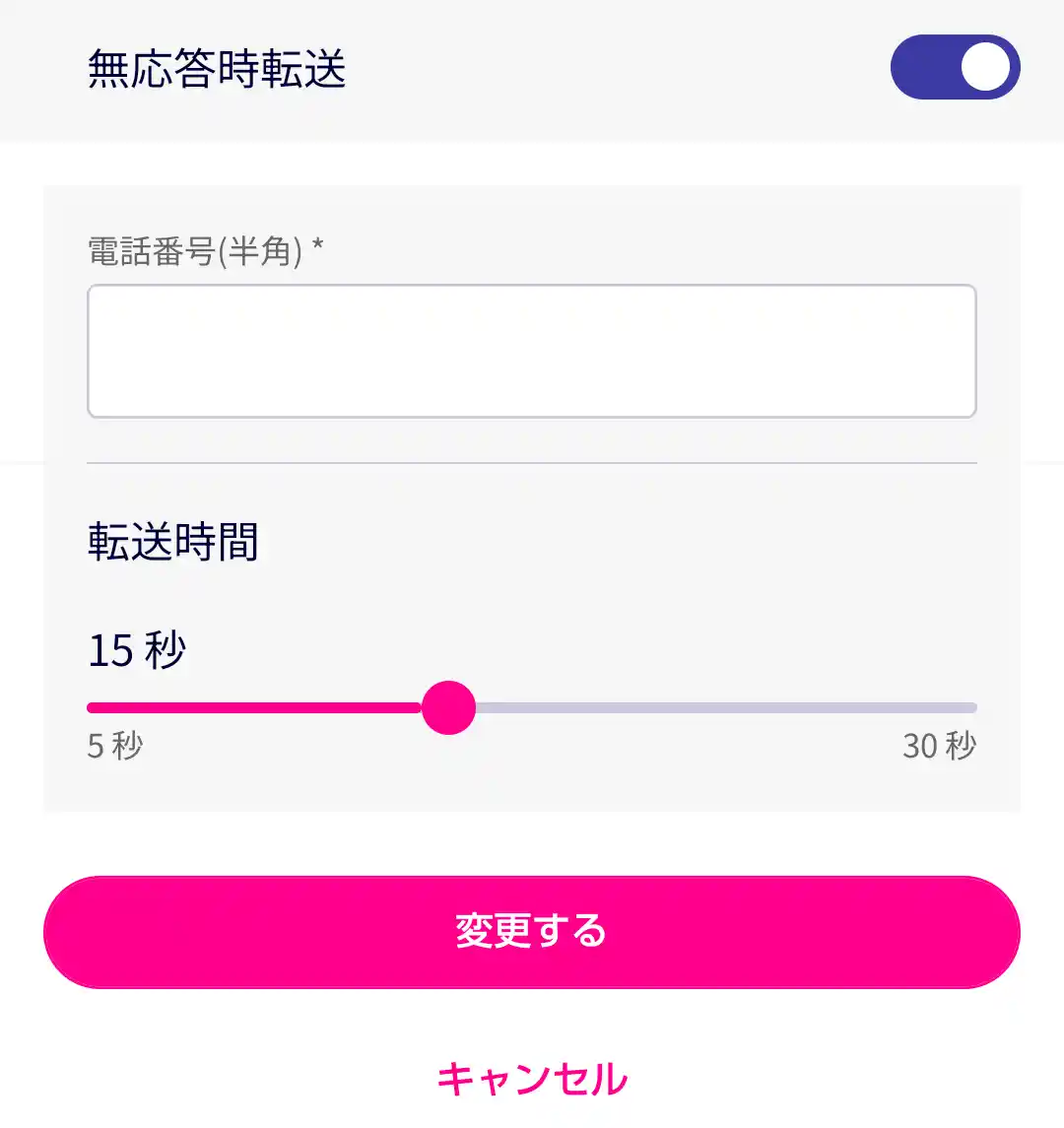The height and width of the screenshot is (1128, 1064).
Task: Click the far left end of slider track
Action: click(x=93, y=707)
